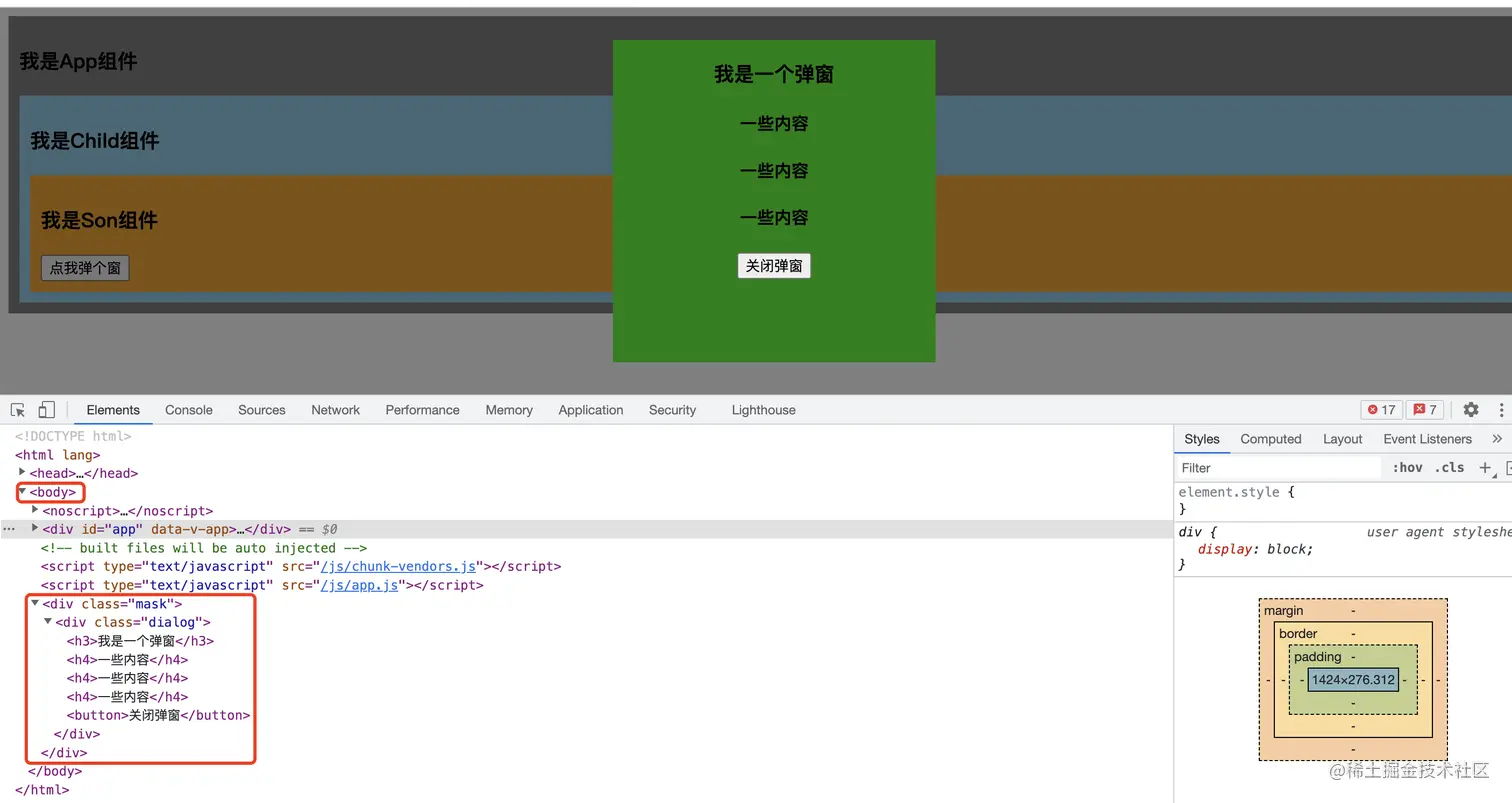Viewport: 1512px width, 803px height.
Task: Open the Event Listeners sidebar tab
Action: [1428, 439]
